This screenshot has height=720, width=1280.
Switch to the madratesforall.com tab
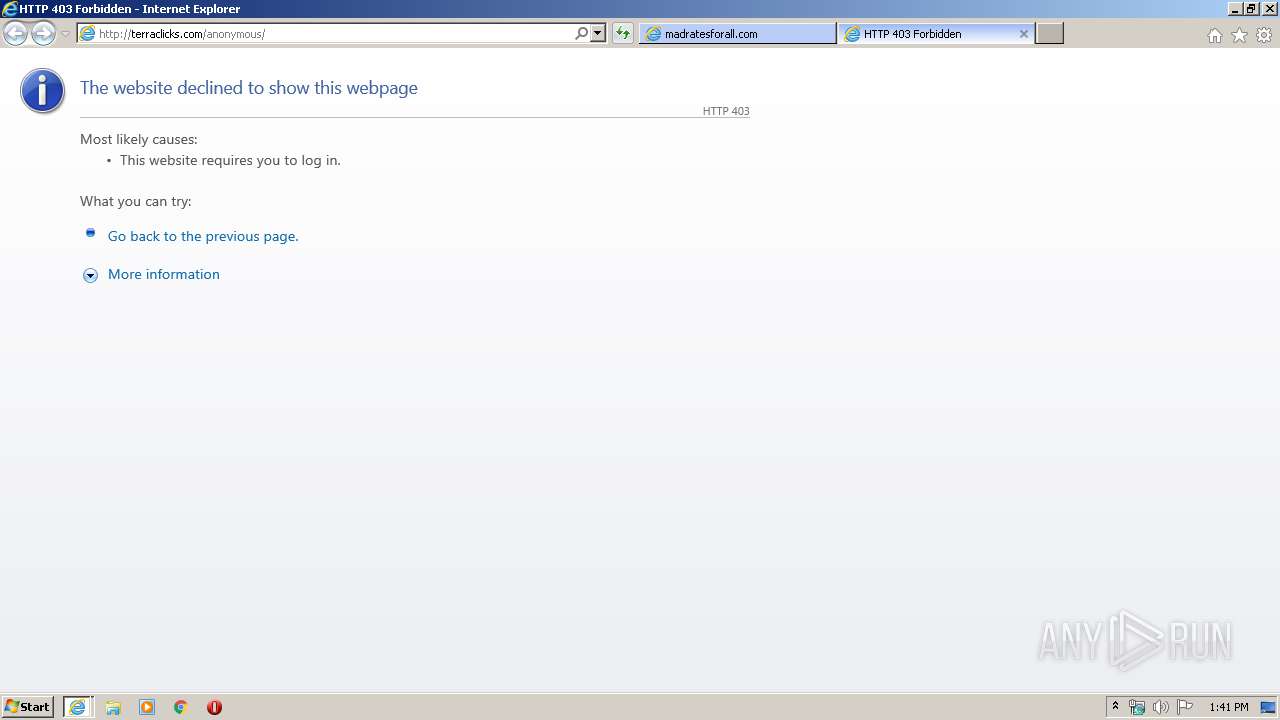pyautogui.click(x=737, y=34)
